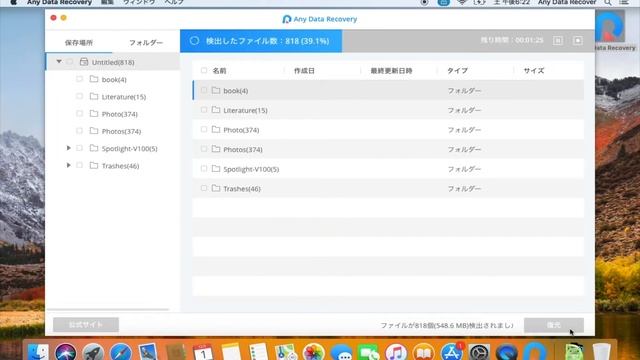The height and width of the screenshot is (360, 640).
Task: Expand the Spotlight-V100(5) tree node
Action: pos(69,148)
